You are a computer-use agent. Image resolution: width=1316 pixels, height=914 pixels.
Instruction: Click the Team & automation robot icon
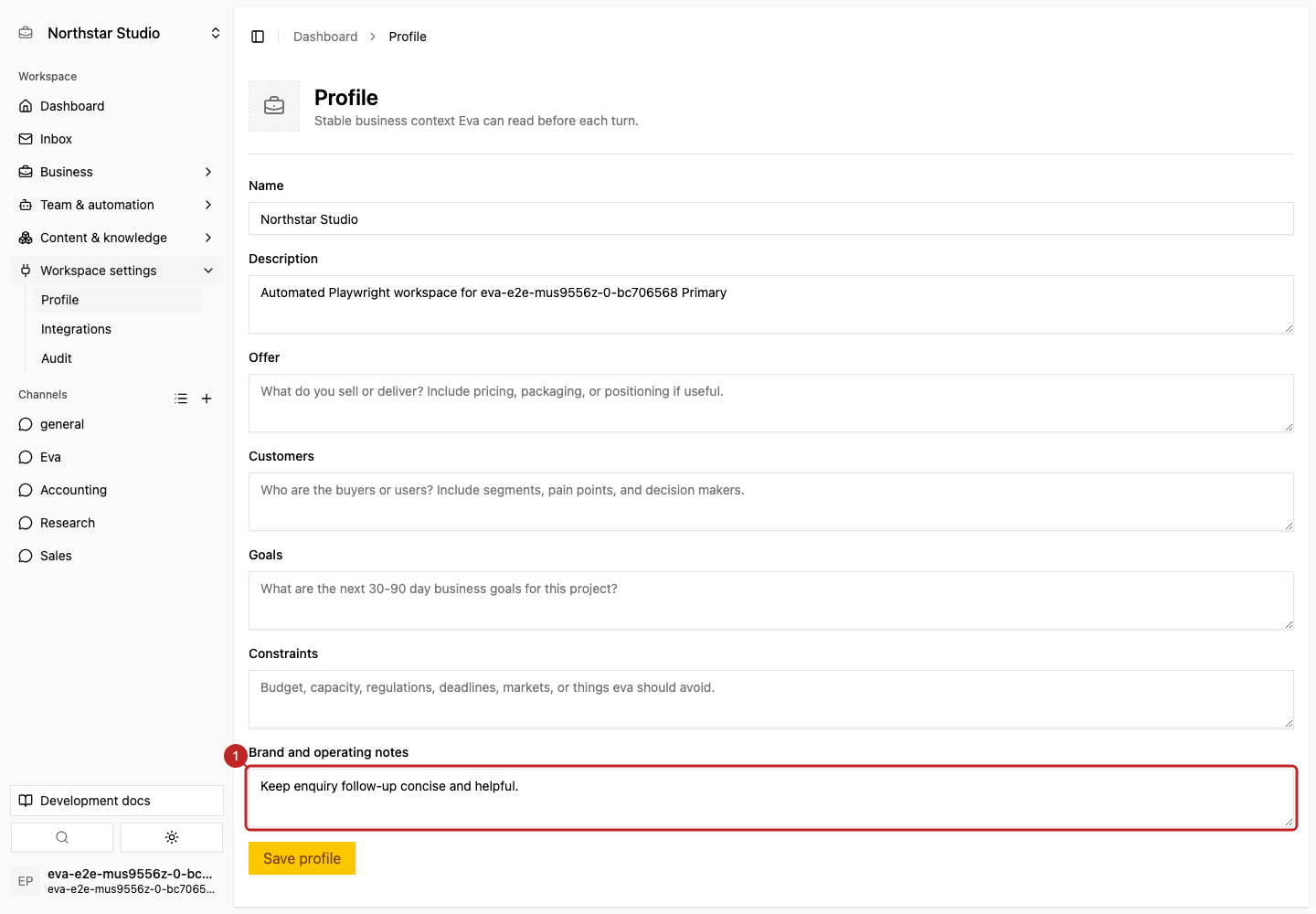(26, 205)
